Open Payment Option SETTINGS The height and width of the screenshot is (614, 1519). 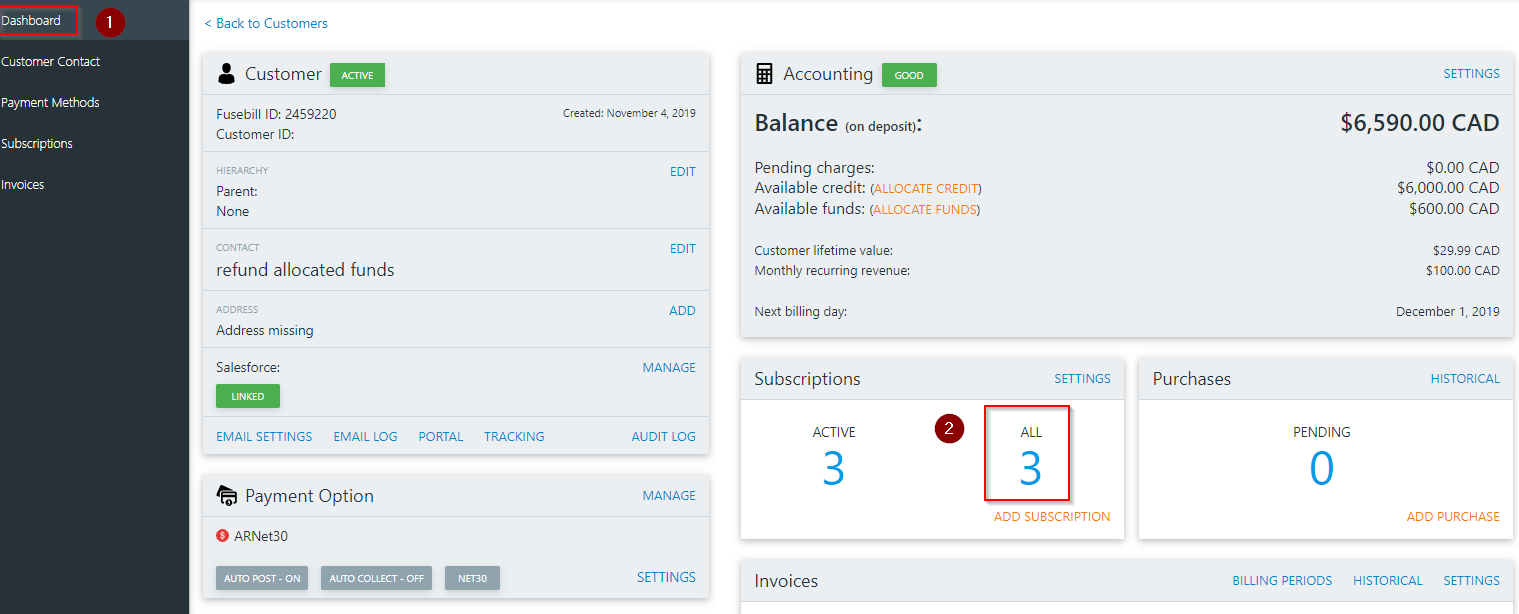point(666,577)
